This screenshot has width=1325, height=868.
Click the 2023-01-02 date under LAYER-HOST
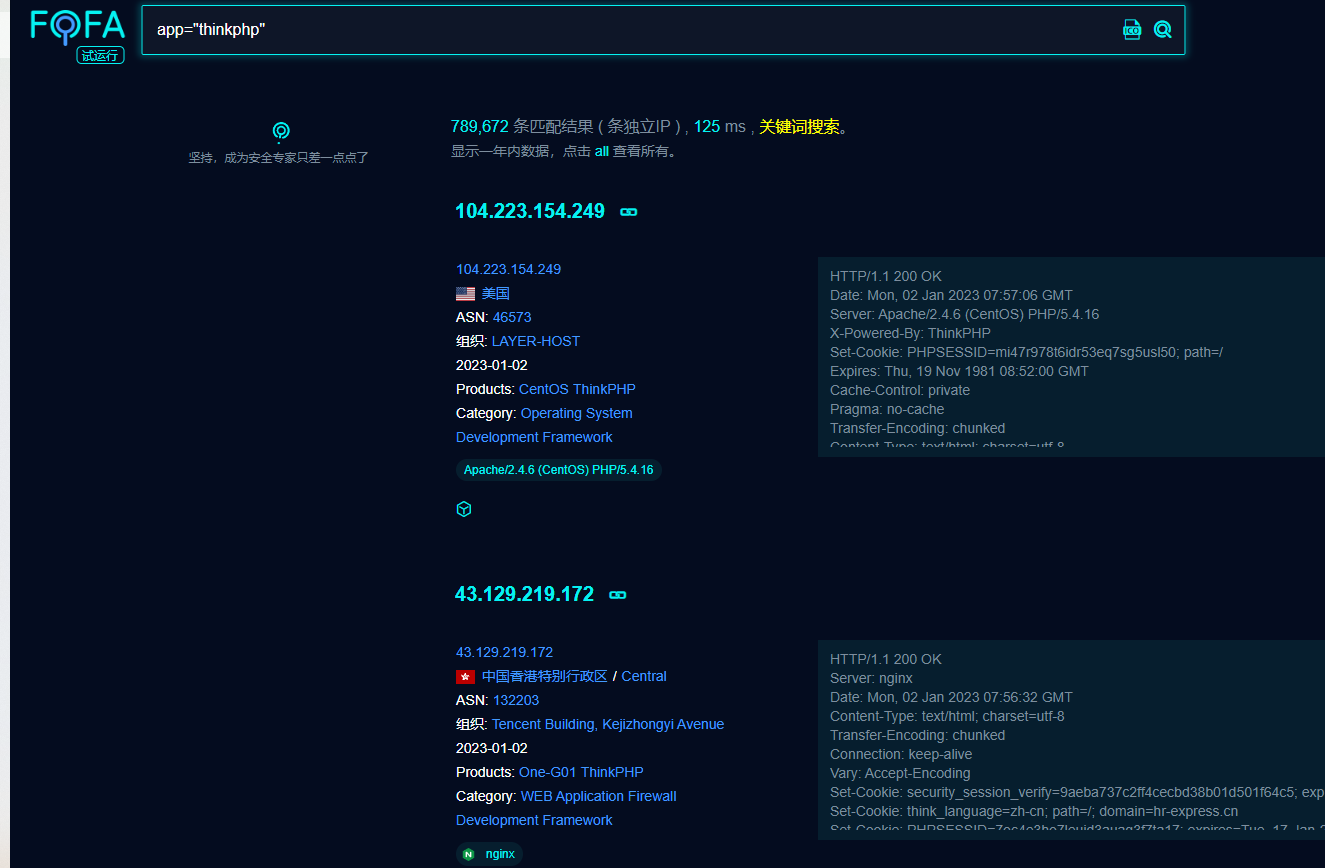tap(492, 365)
